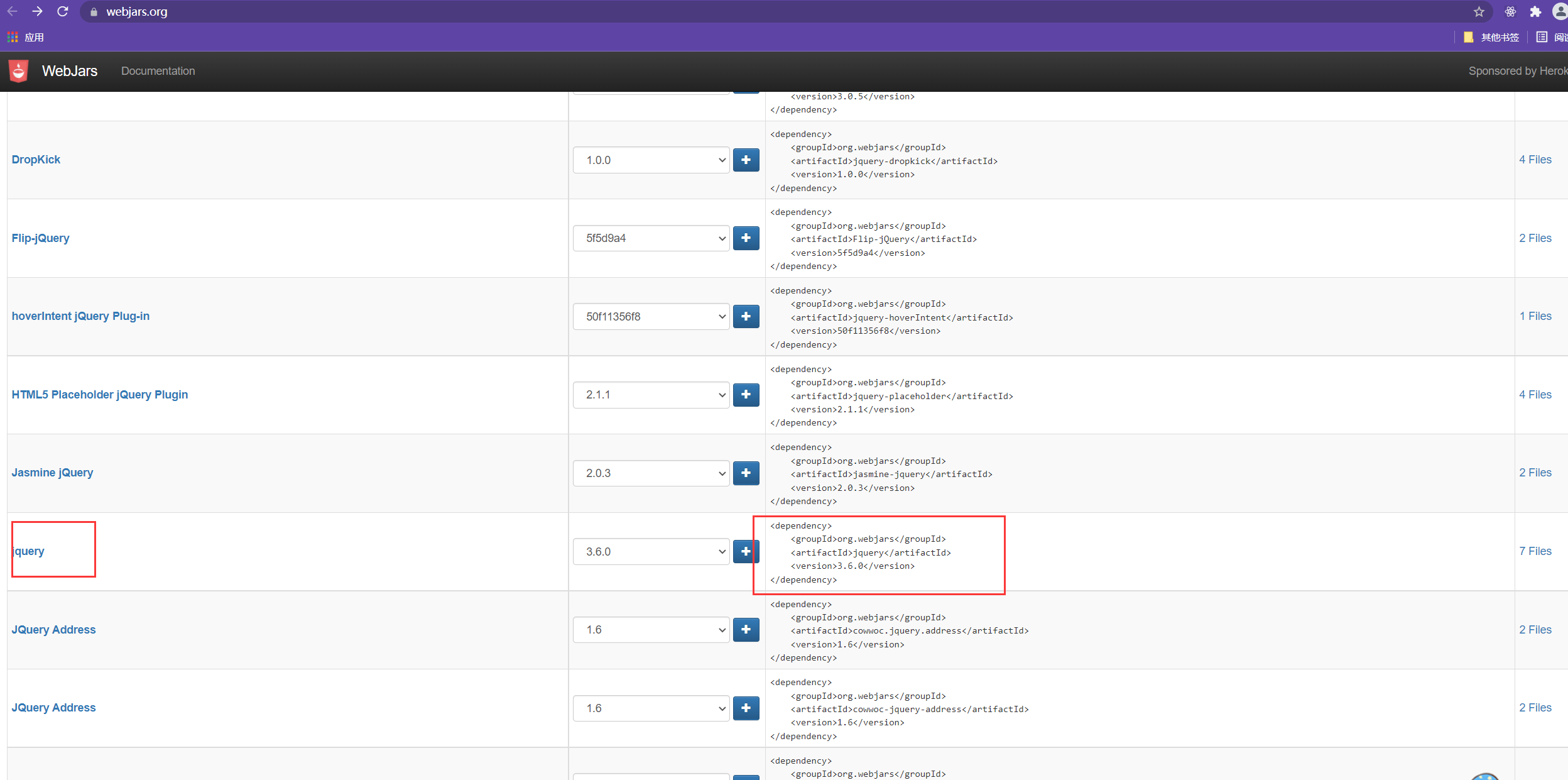
Task: Click the browser forward arrow
Action: click(x=38, y=12)
